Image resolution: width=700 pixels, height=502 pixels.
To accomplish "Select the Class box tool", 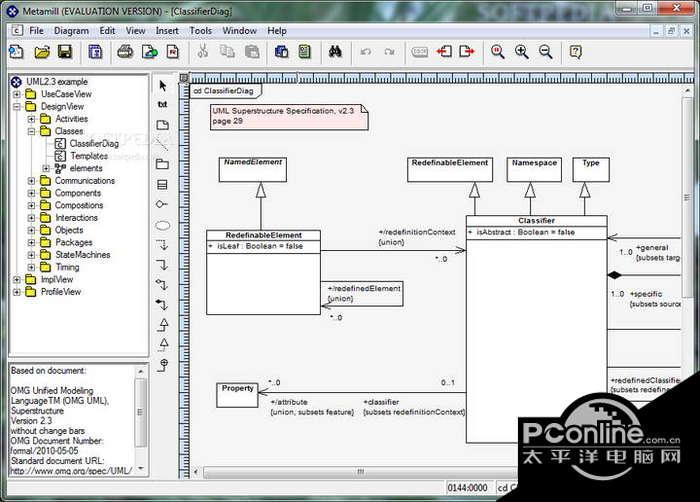I will coord(162,184).
